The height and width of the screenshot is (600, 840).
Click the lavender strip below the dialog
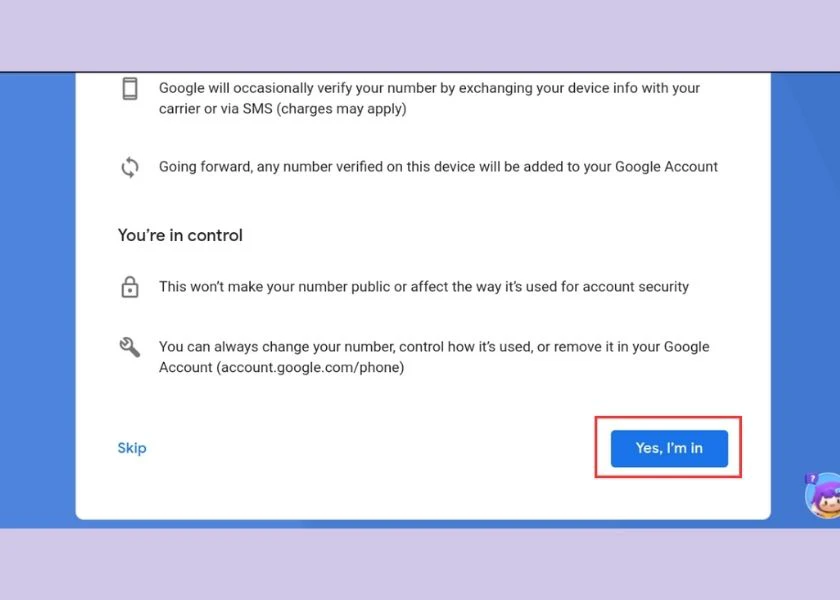tap(420, 564)
